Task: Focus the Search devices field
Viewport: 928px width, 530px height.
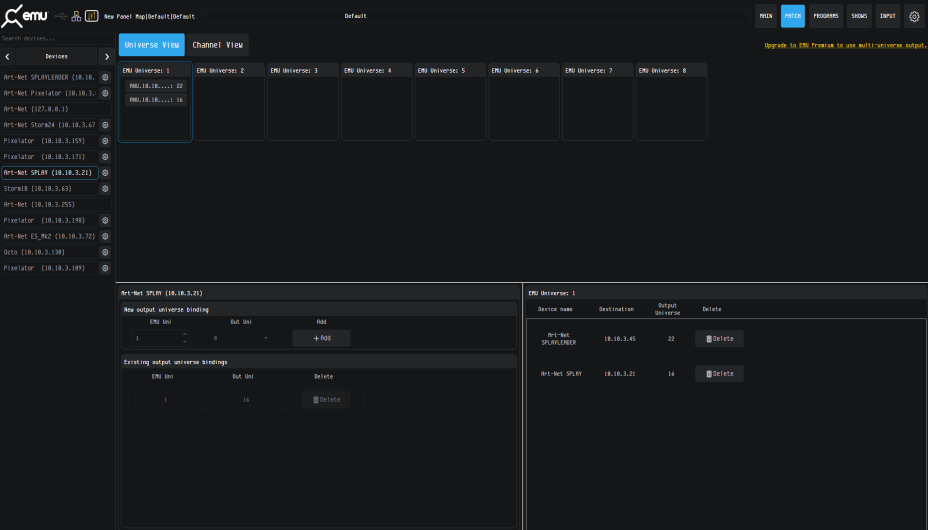Action: (x=57, y=38)
